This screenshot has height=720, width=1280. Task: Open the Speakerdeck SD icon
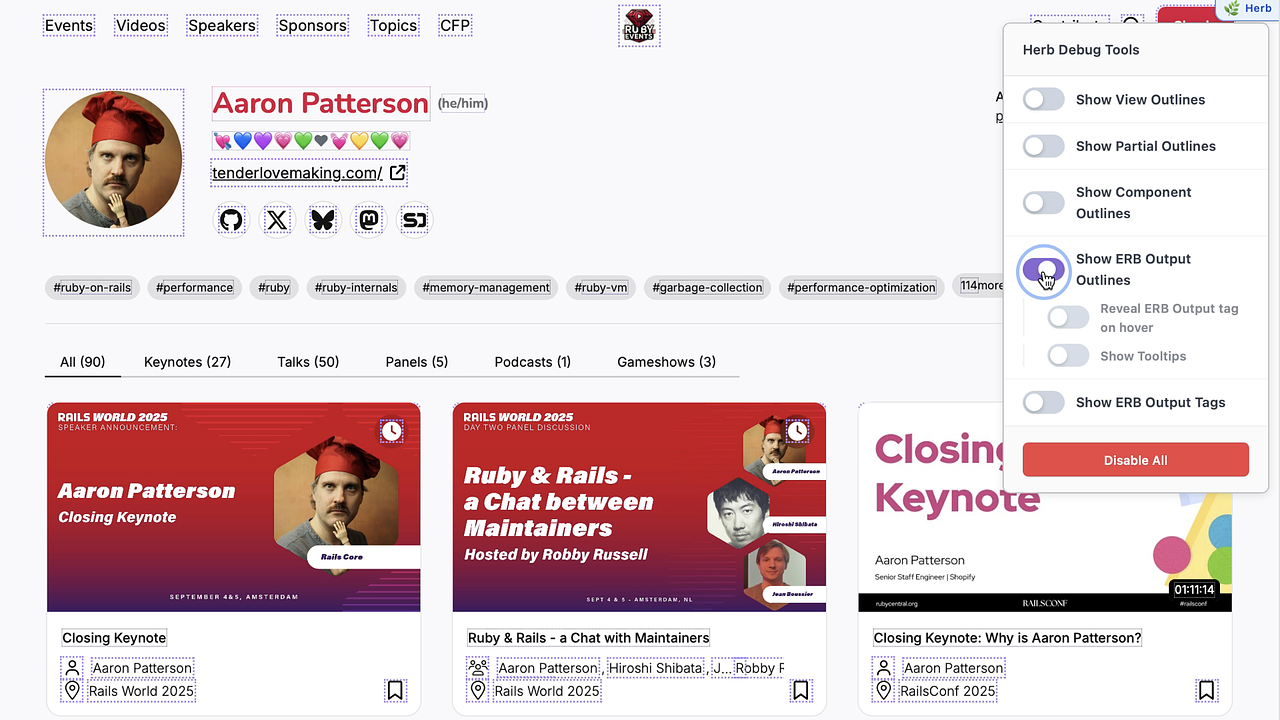415,220
